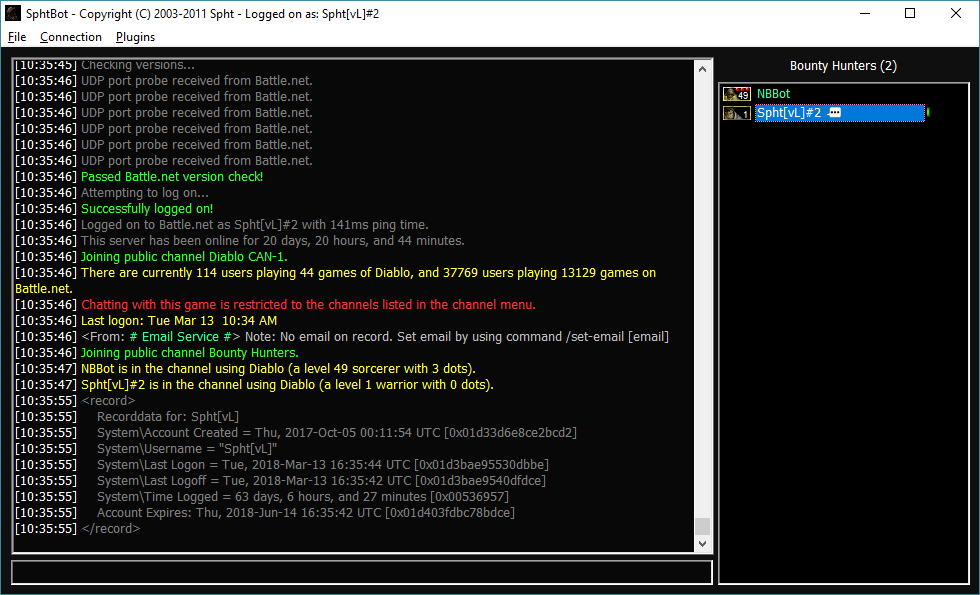Viewport: 980px width, 595px height.
Task: Click the red 'Chatting with this game is restricted' line
Action: coord(308,305)
